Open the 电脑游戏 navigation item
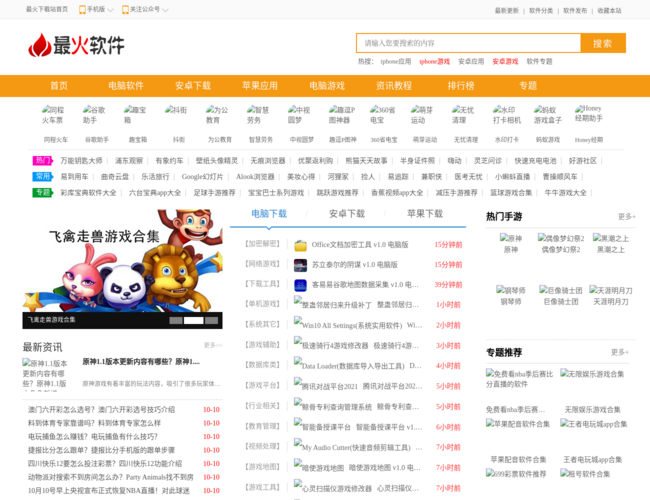This screenshot has width=650, height=500. (x=327, y=86)
